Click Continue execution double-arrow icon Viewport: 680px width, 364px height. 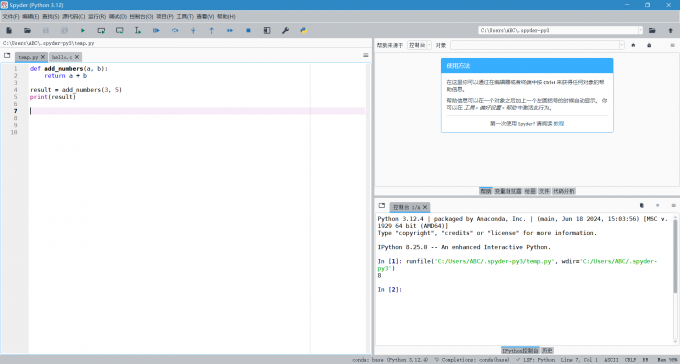[230, 30]
